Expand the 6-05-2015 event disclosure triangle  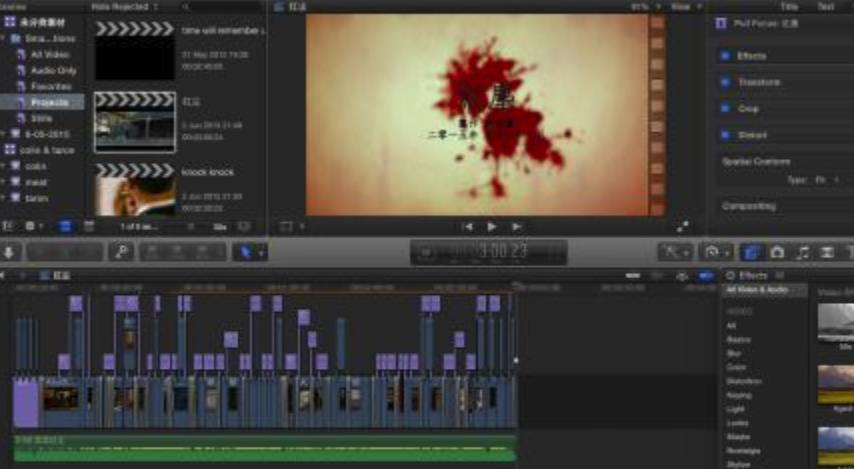[5, 134]
